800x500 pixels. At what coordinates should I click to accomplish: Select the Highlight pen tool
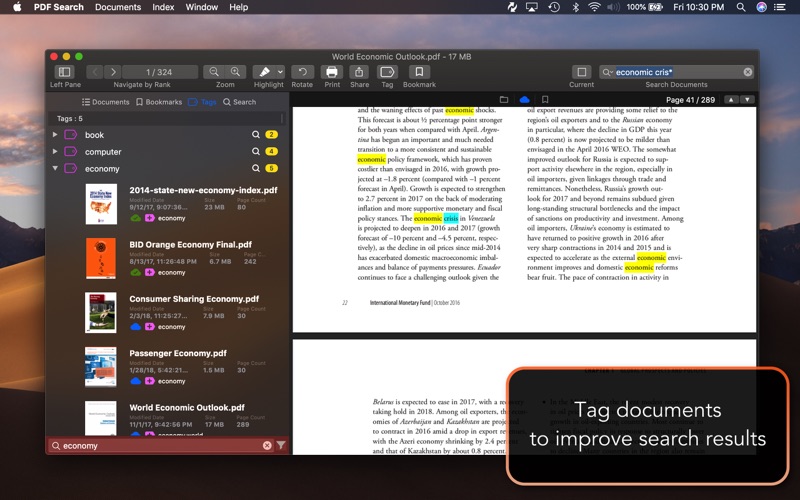(x=264, y=72)
